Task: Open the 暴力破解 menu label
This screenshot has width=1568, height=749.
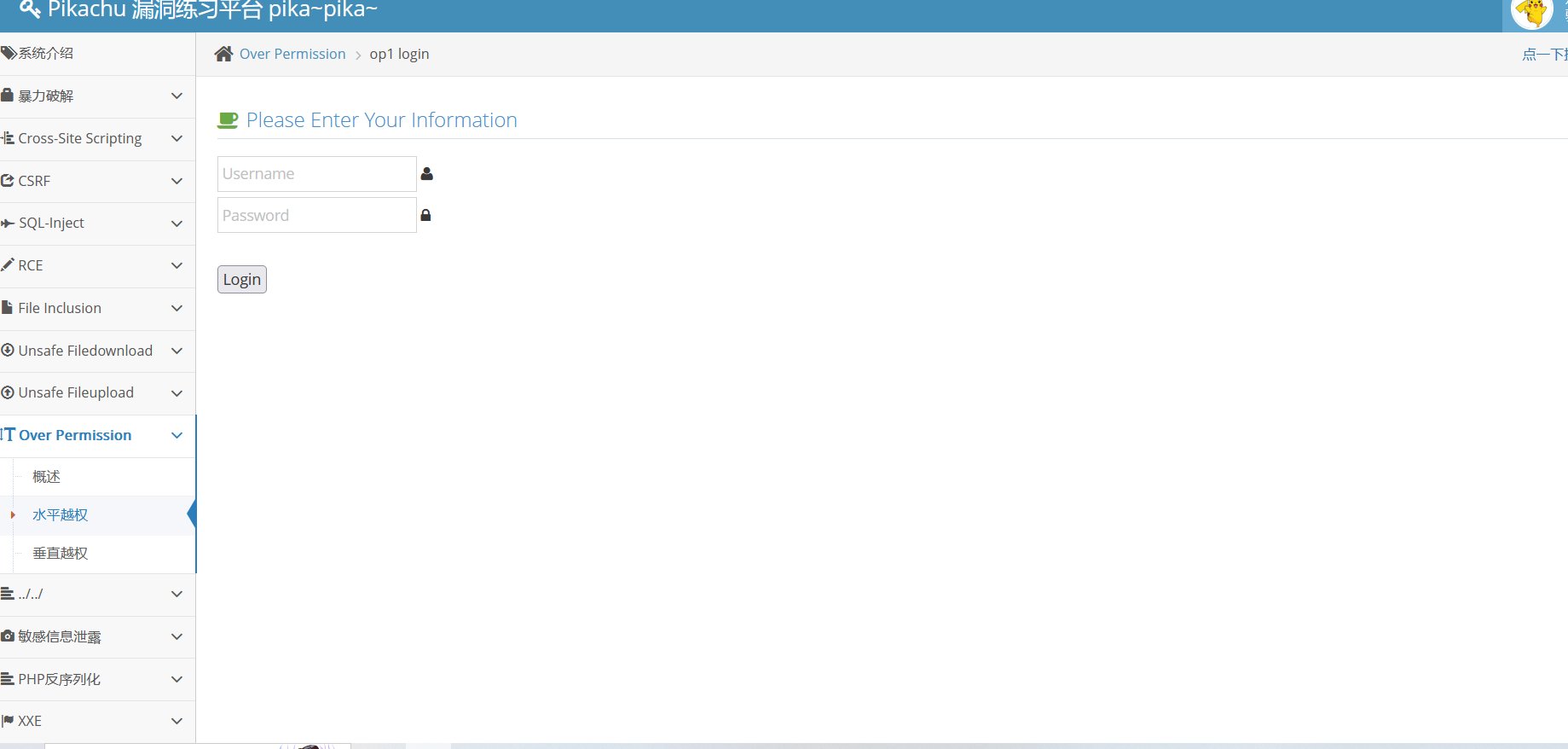Action: click(x=46, y=96)
